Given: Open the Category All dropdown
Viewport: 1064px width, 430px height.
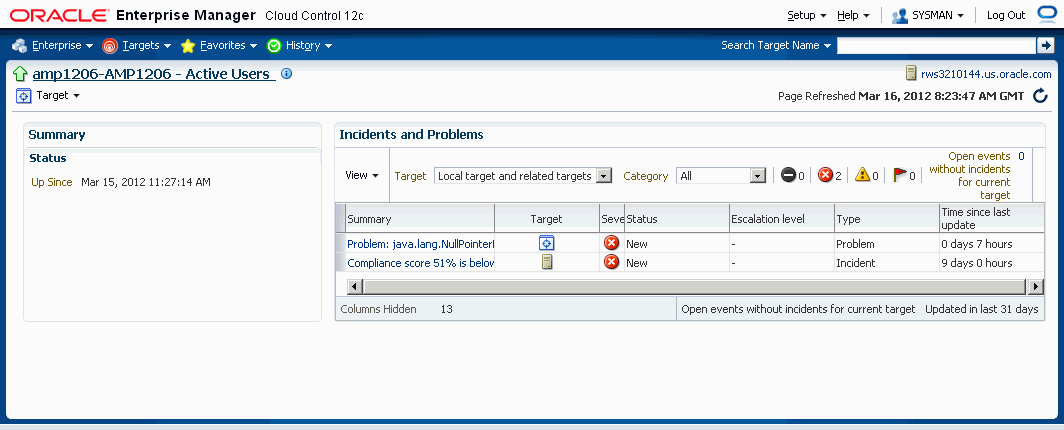Looking at the screenshot, I should coord(721,176).
